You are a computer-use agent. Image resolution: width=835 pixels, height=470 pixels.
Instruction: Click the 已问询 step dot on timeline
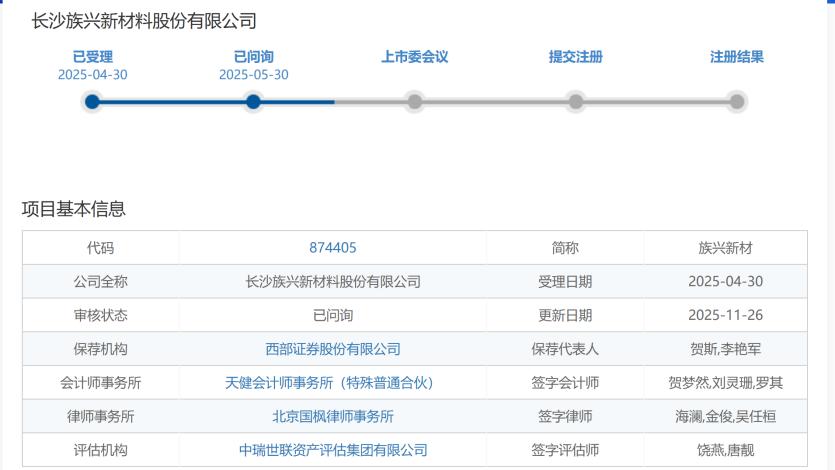point(253,101)
